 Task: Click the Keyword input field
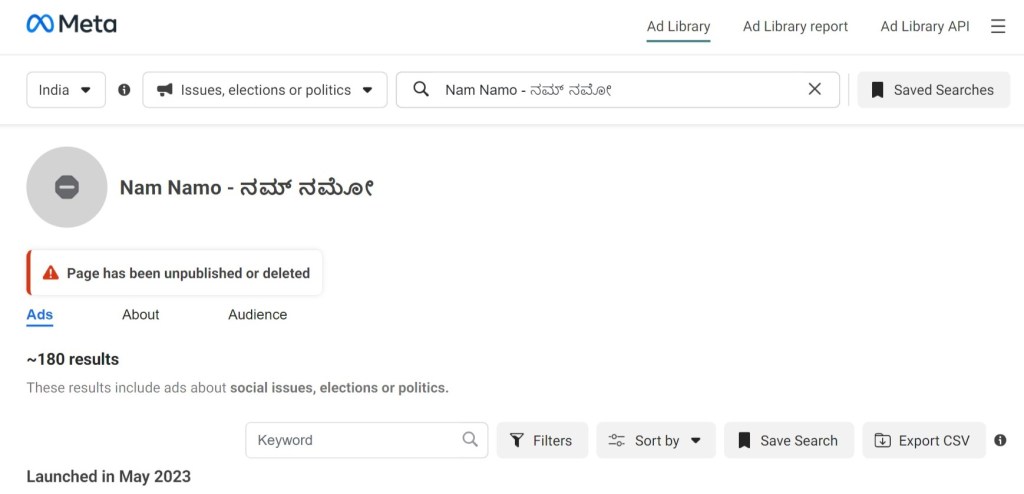coord(366,440)
